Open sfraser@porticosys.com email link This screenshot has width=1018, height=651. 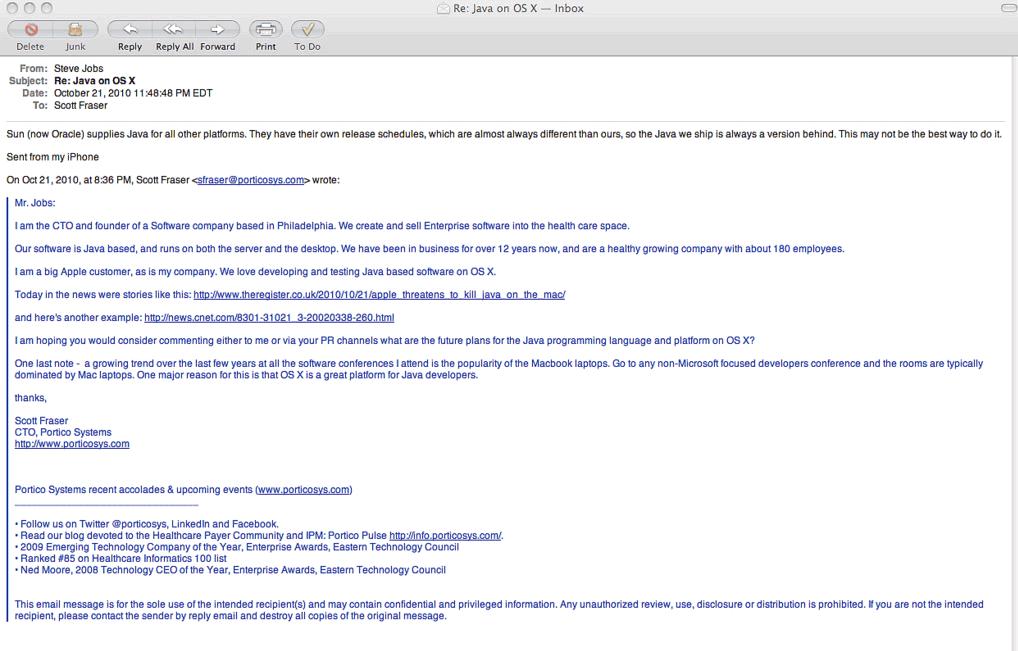[x=251, y=180]
